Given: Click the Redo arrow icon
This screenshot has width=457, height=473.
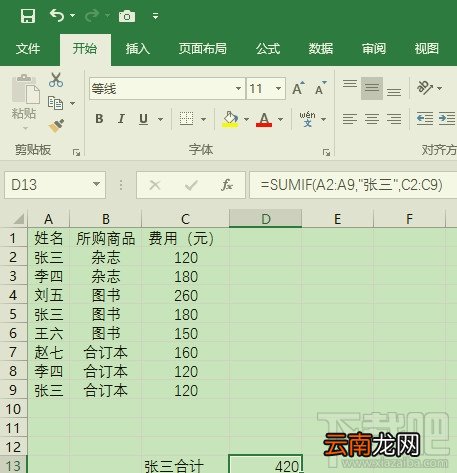Looking at the screenshot, I should [x=92, y=15].
